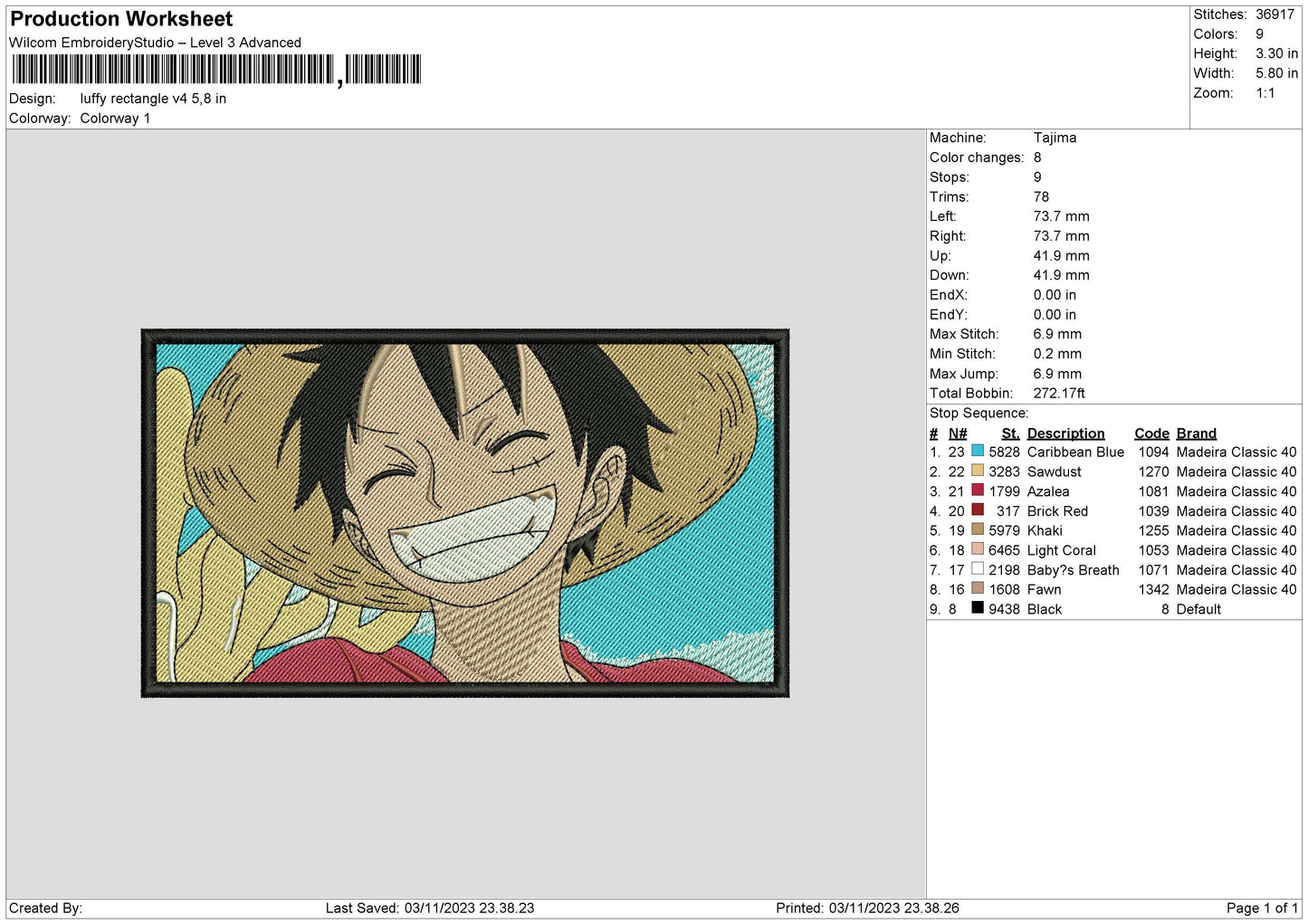Click the Colorway 1 value
This screenshot has width=1308, height=924.
[x=115, y=119]
